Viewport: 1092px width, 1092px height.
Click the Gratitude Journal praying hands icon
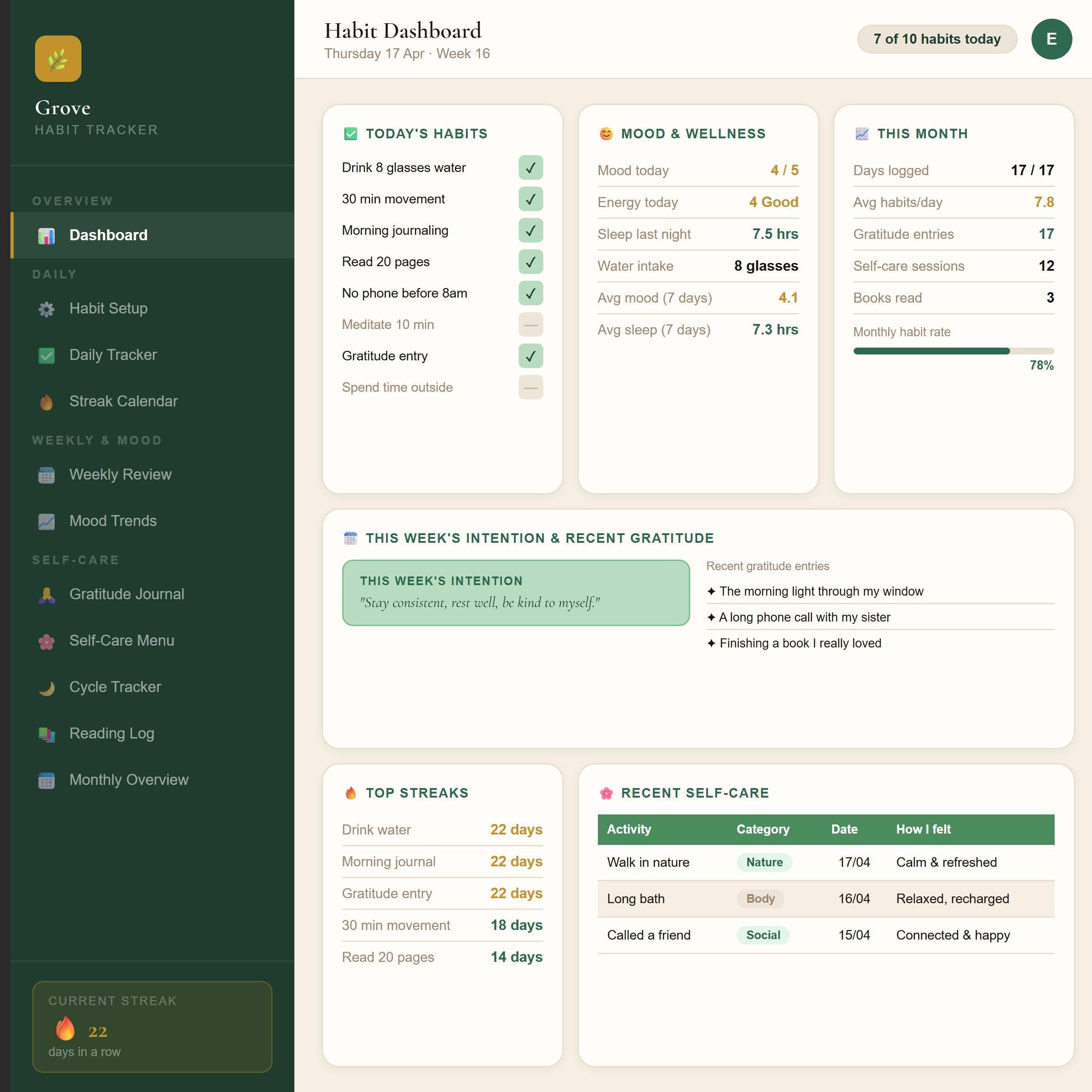(46, 595)
